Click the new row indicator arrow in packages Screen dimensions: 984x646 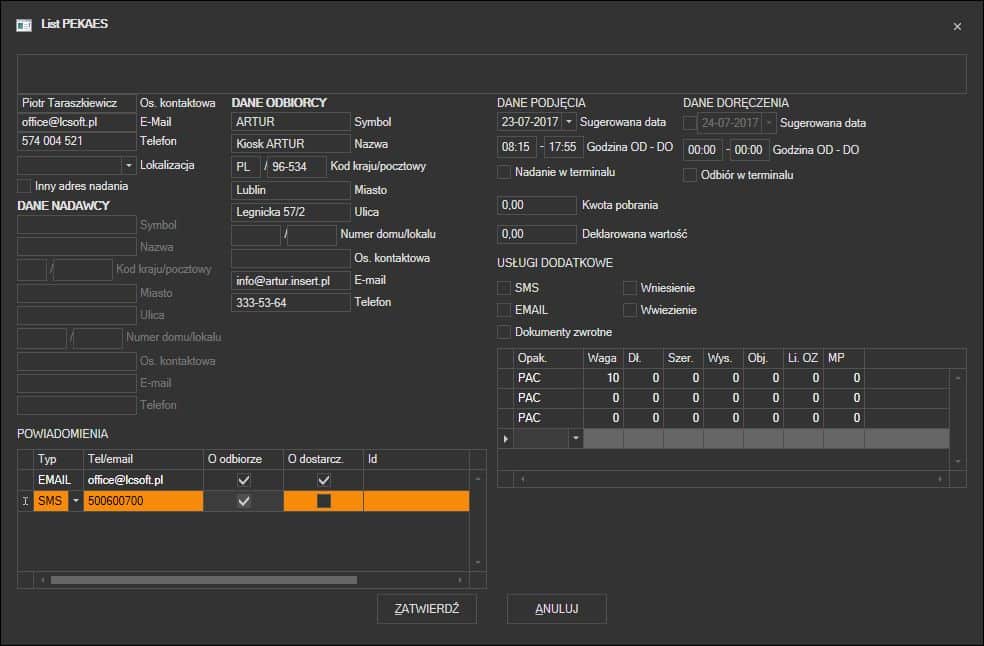[x=505, y=439]
